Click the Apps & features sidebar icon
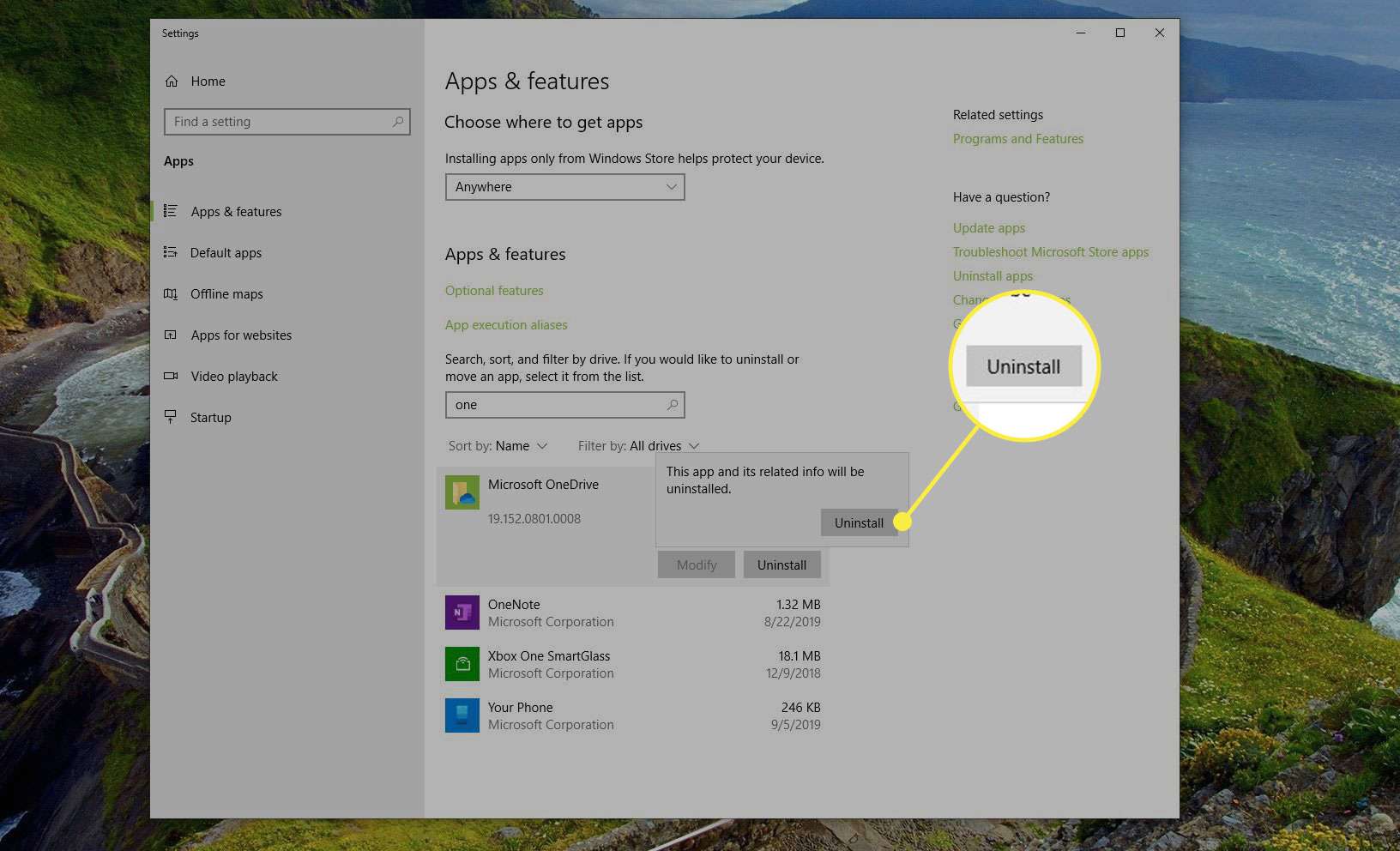Image resolution: width=1400 pixels, height=851 pixels. (171, 211)
